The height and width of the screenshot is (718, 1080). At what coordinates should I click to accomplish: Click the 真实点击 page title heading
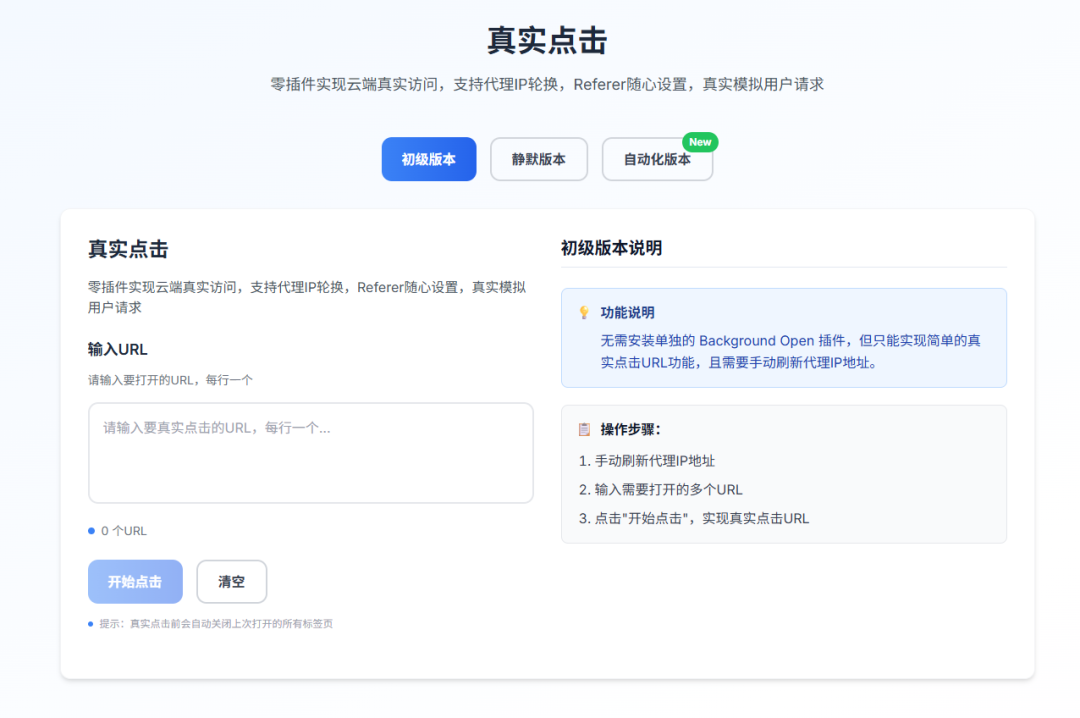[x=540, y=41]
